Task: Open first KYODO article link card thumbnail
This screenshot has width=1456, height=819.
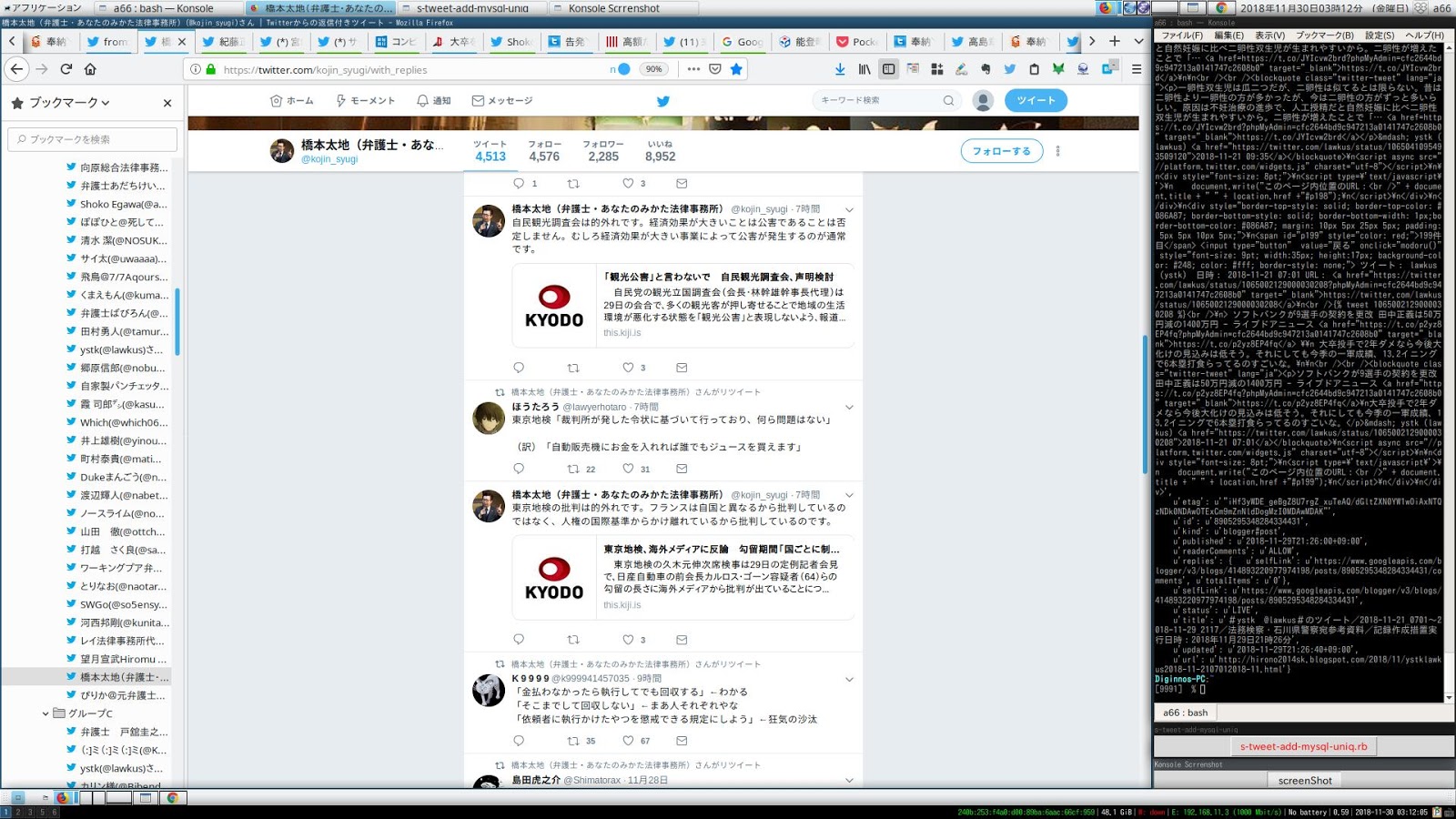Action: (x=553, y=306)
